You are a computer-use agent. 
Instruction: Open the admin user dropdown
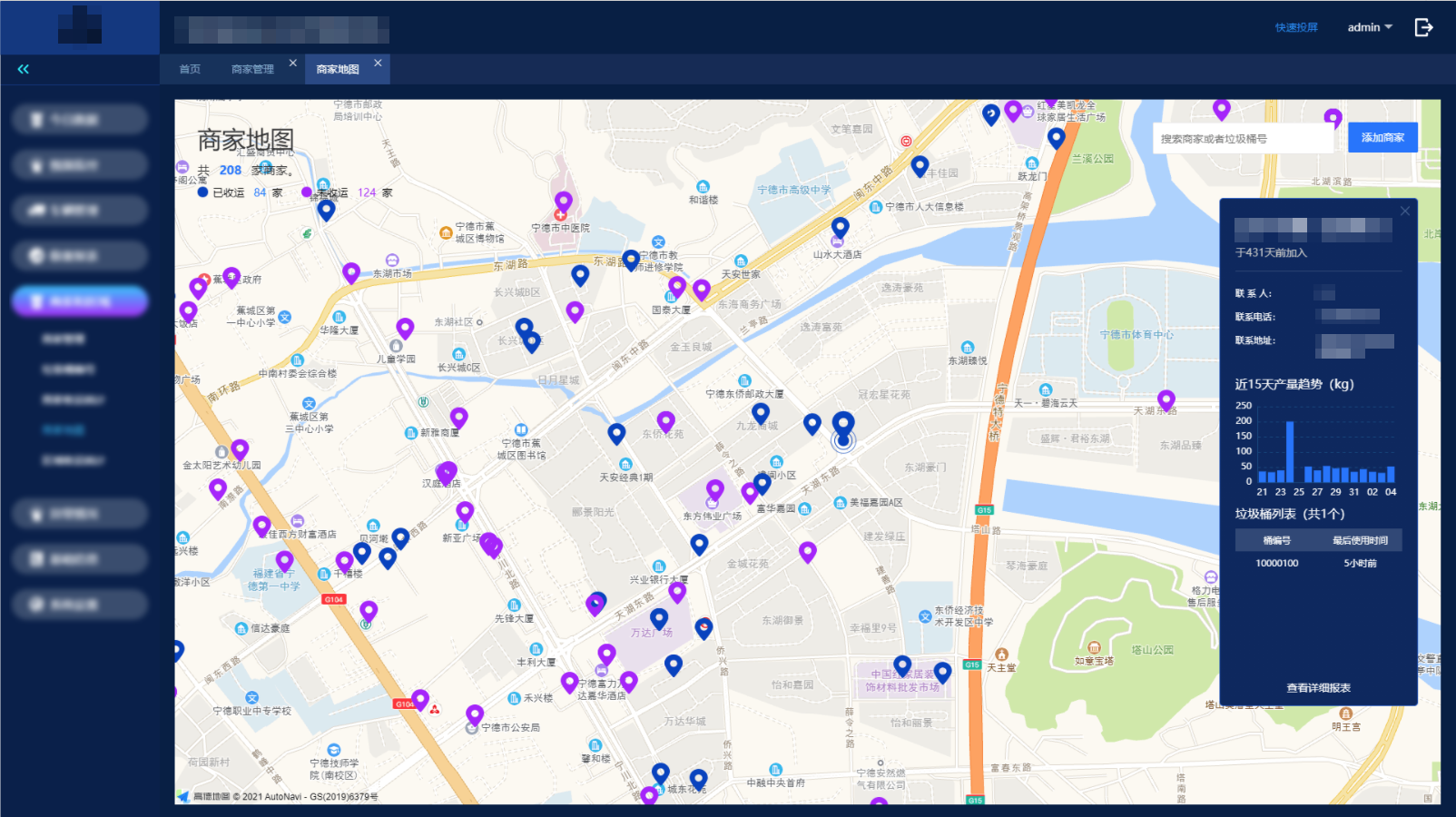click(x=1369, y=27)
